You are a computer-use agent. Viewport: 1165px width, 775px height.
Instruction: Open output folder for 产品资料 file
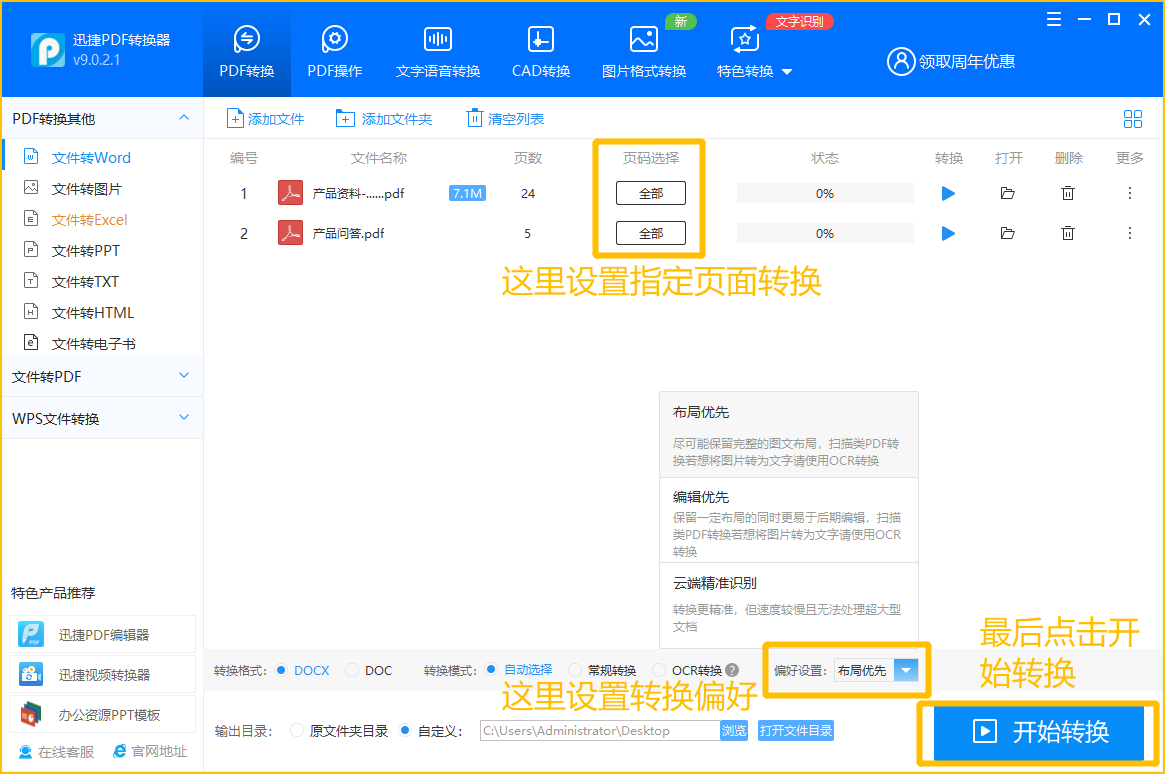tap(1007, 193)
